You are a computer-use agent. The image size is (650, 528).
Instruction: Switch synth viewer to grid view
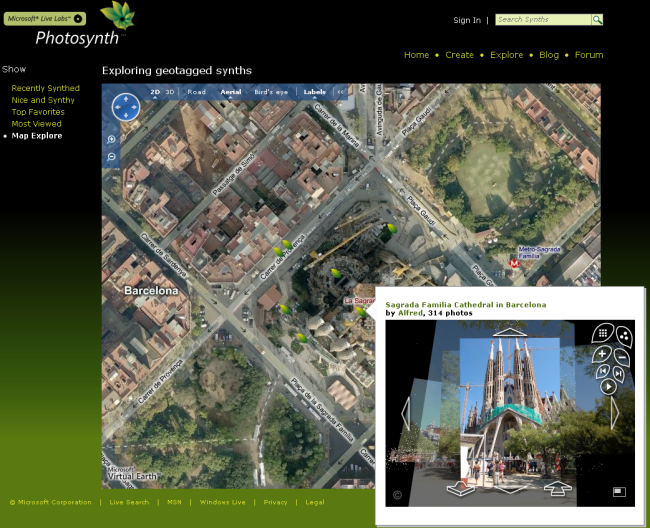pyautogui.click(x=603, y=333)
